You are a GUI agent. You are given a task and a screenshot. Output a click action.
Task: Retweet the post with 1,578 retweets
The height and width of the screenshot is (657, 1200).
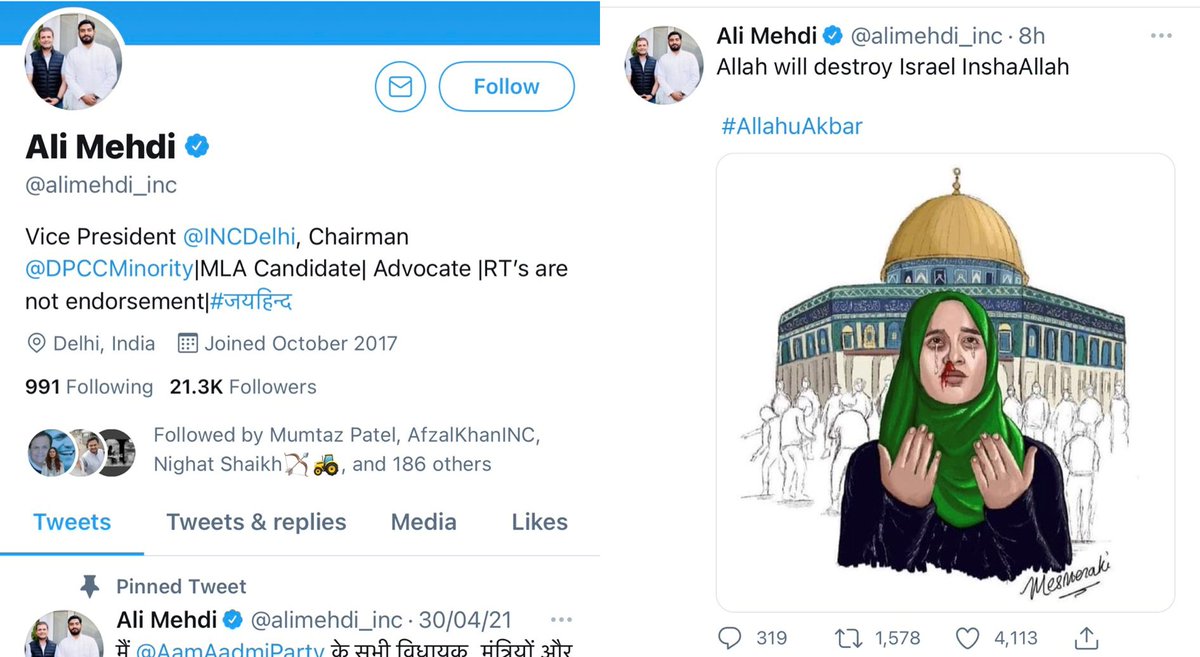point(847,637)
